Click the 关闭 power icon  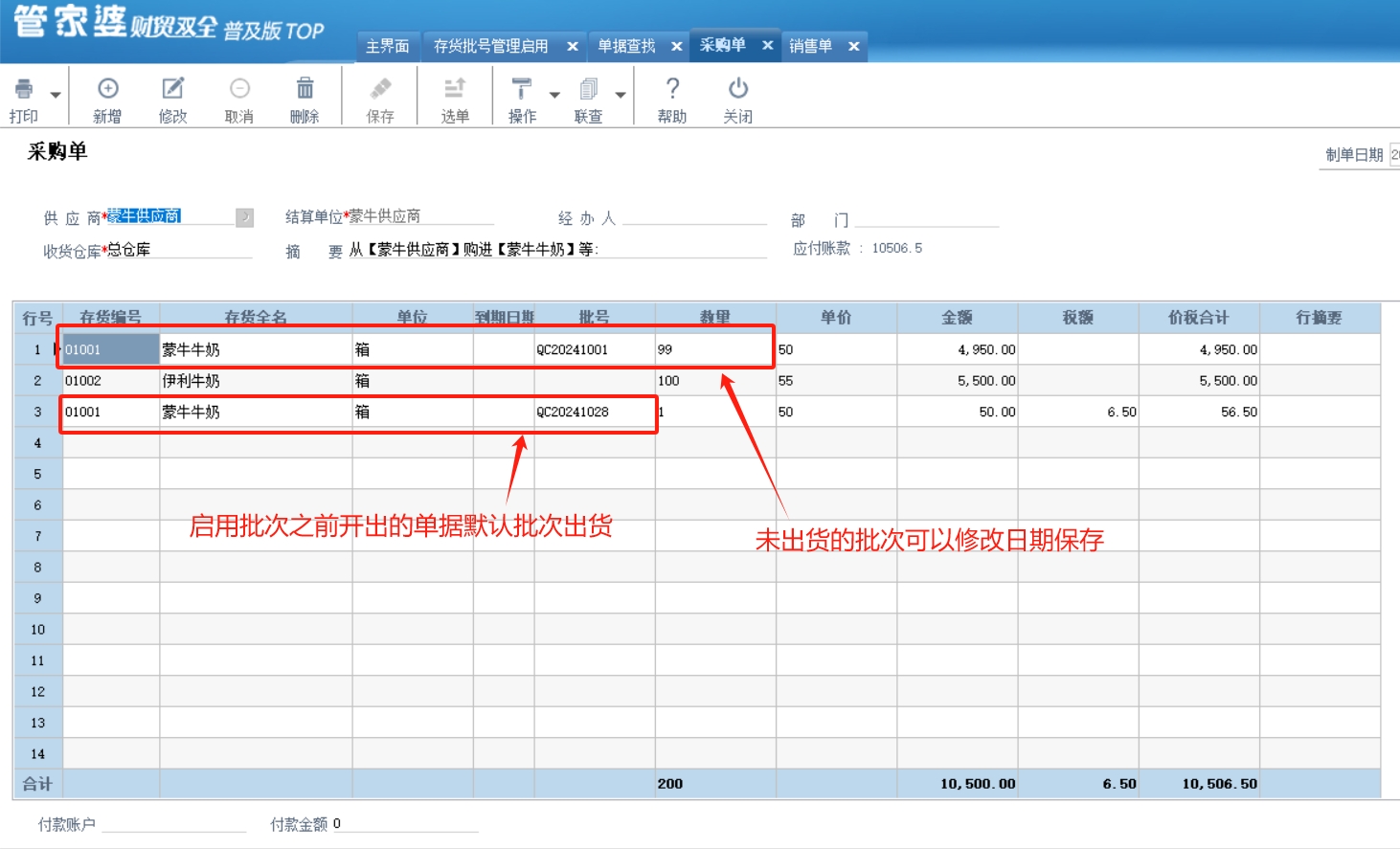coord(737,89)
